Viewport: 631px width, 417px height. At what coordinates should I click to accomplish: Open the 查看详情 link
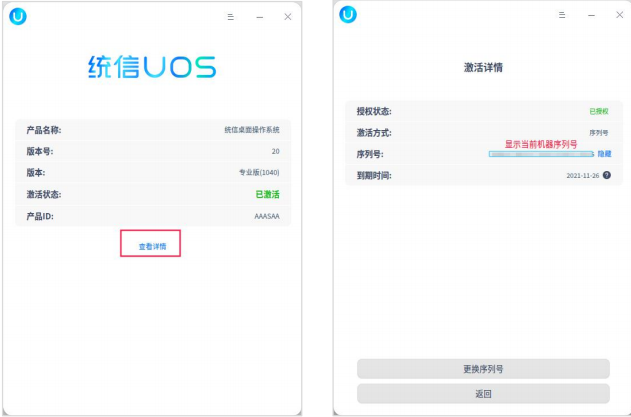(x=153, y=246)
